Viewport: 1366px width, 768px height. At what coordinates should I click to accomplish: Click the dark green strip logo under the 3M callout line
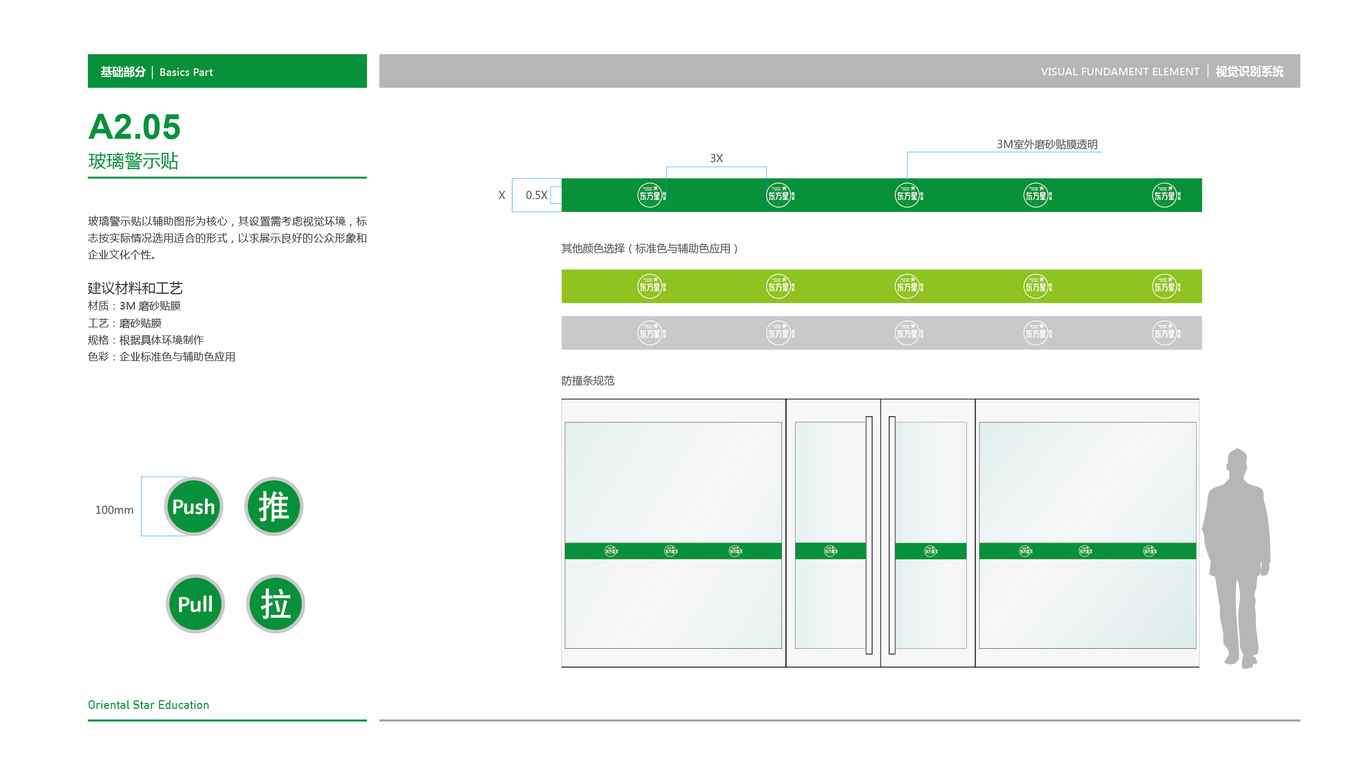pyautogui.click(x=908, y=195)
